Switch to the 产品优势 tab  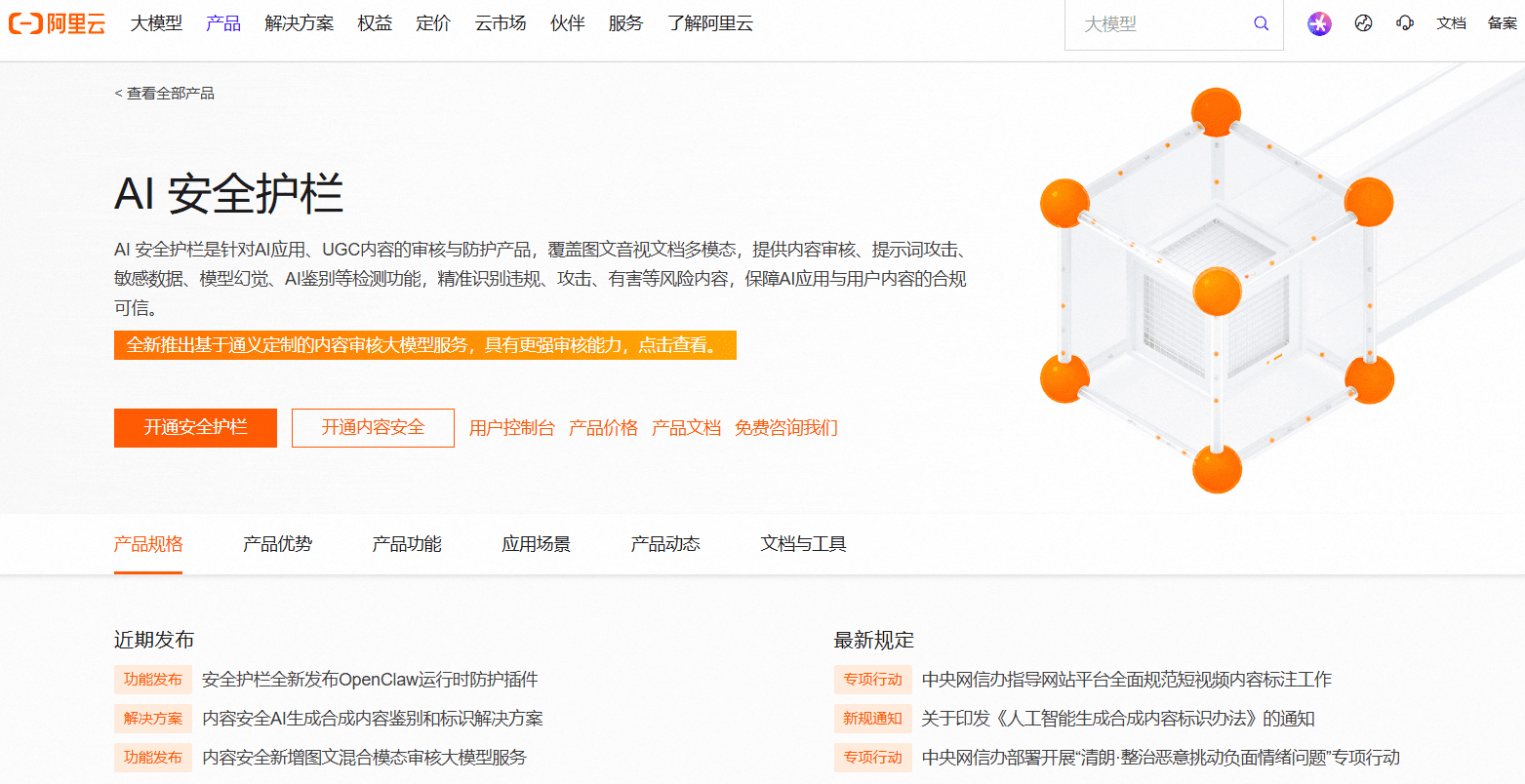tap(277, 544)
